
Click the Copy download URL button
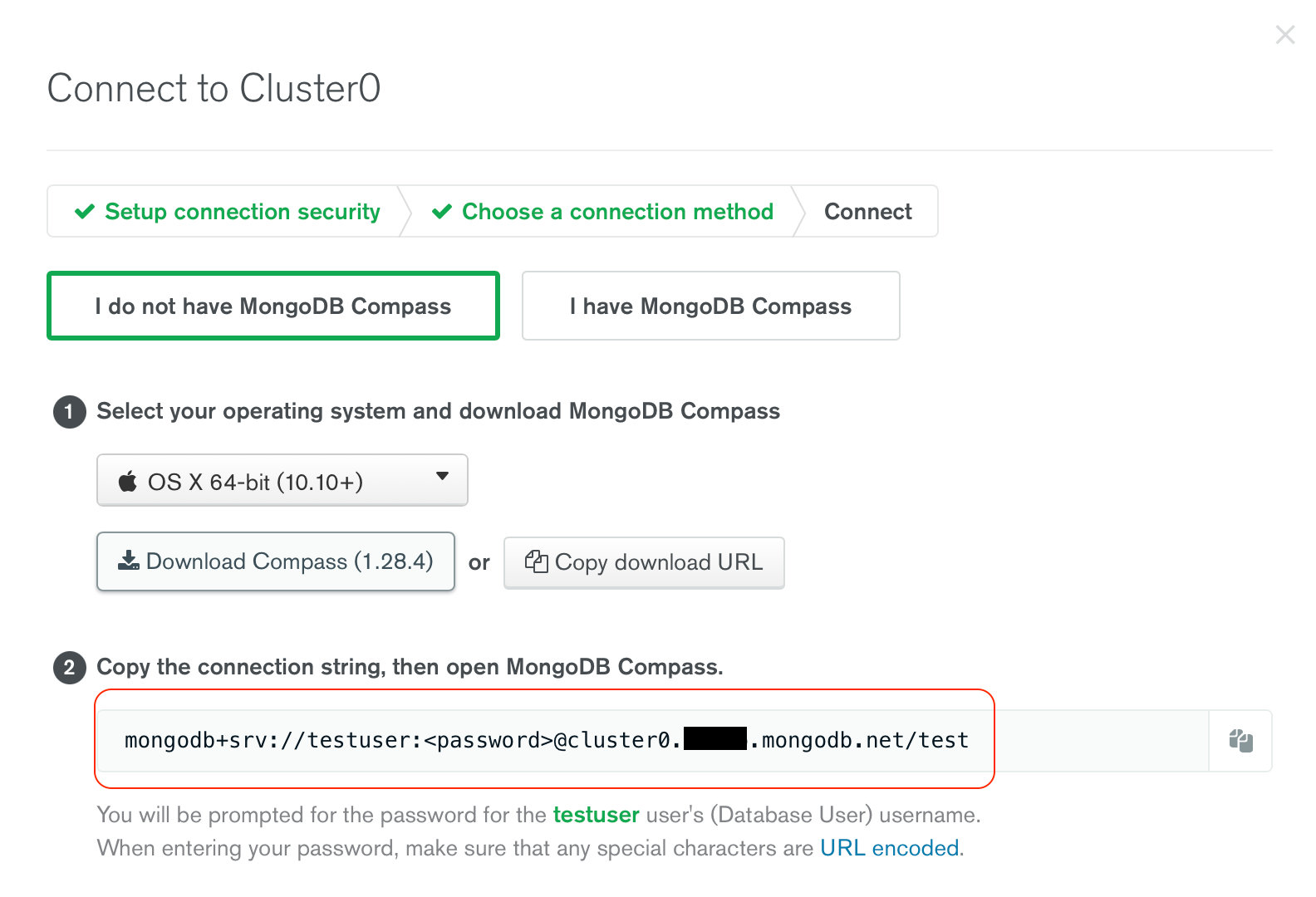[644, 562]
